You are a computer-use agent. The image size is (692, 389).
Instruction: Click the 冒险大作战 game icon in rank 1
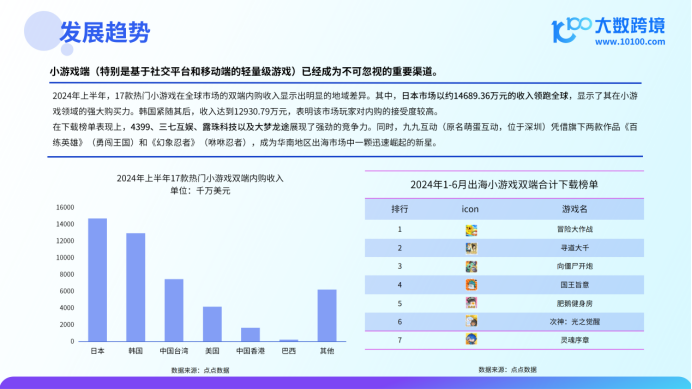471,230
